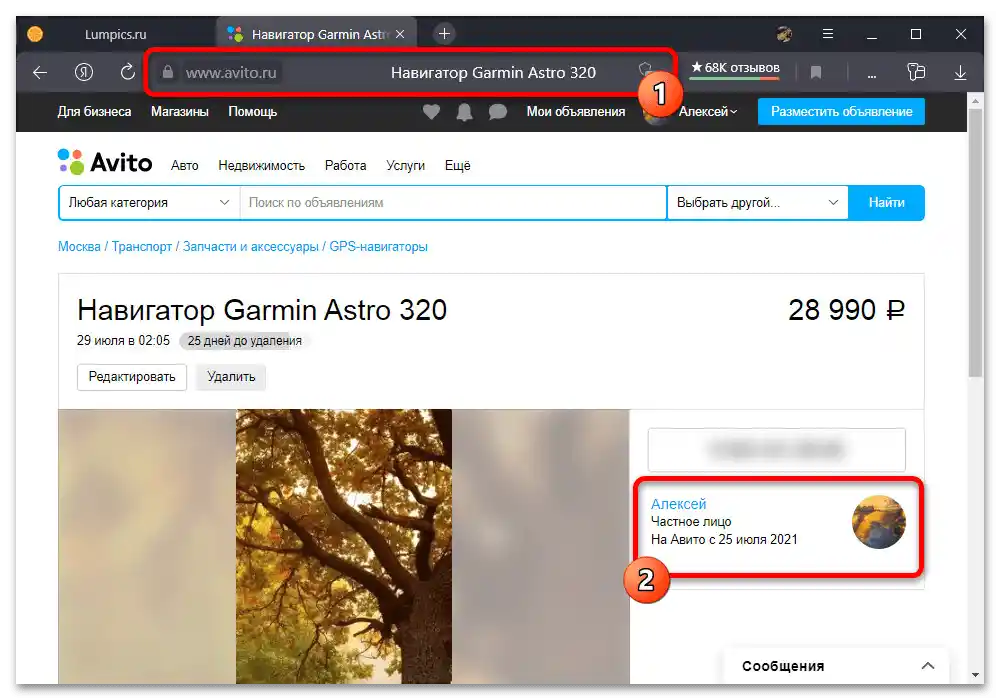Viewport: 1000px width, 700px height.
Task: Open the seller name Алексей link
Action: 679,504
